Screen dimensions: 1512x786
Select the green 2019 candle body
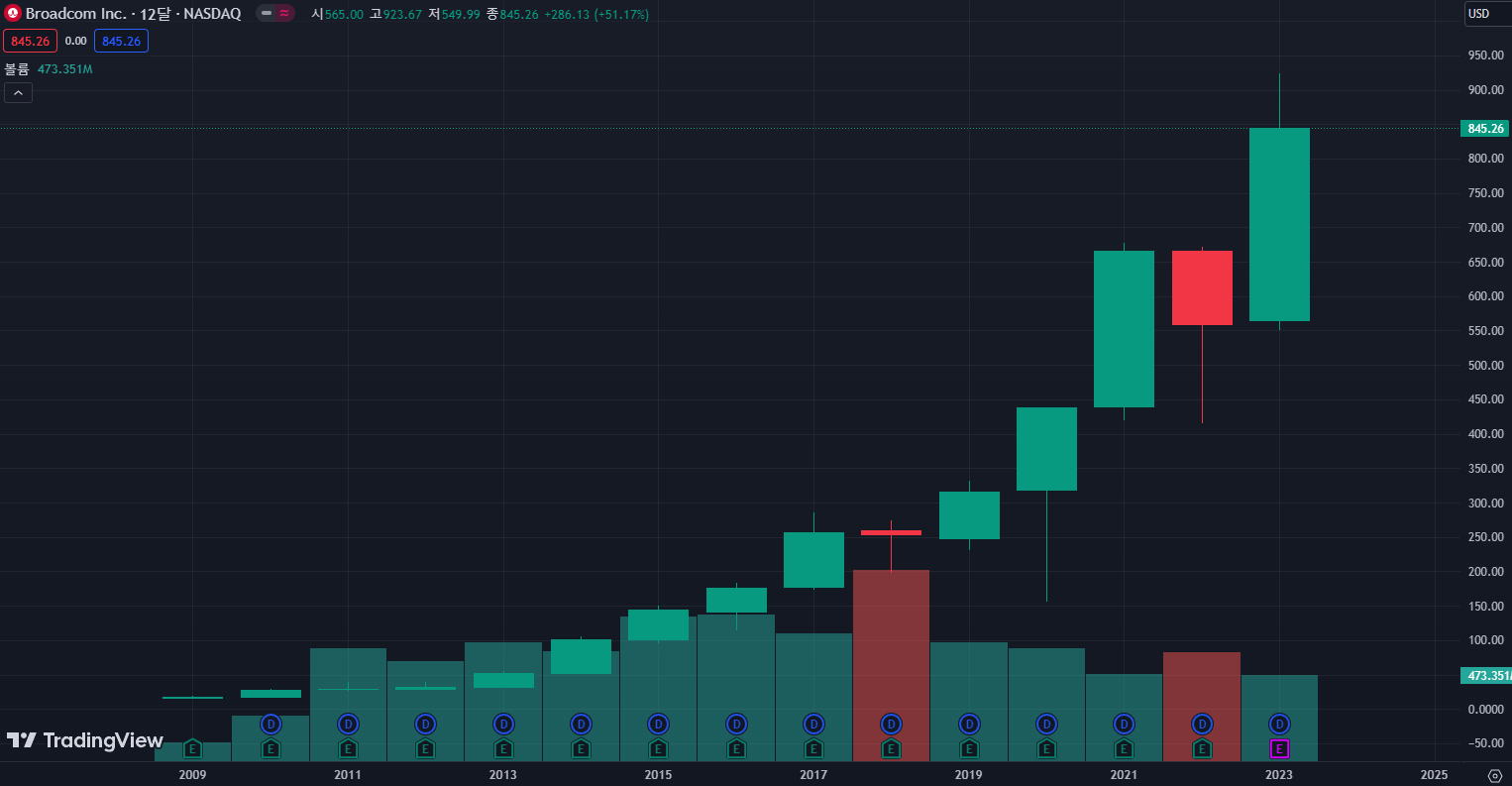(x=969, y=515)
